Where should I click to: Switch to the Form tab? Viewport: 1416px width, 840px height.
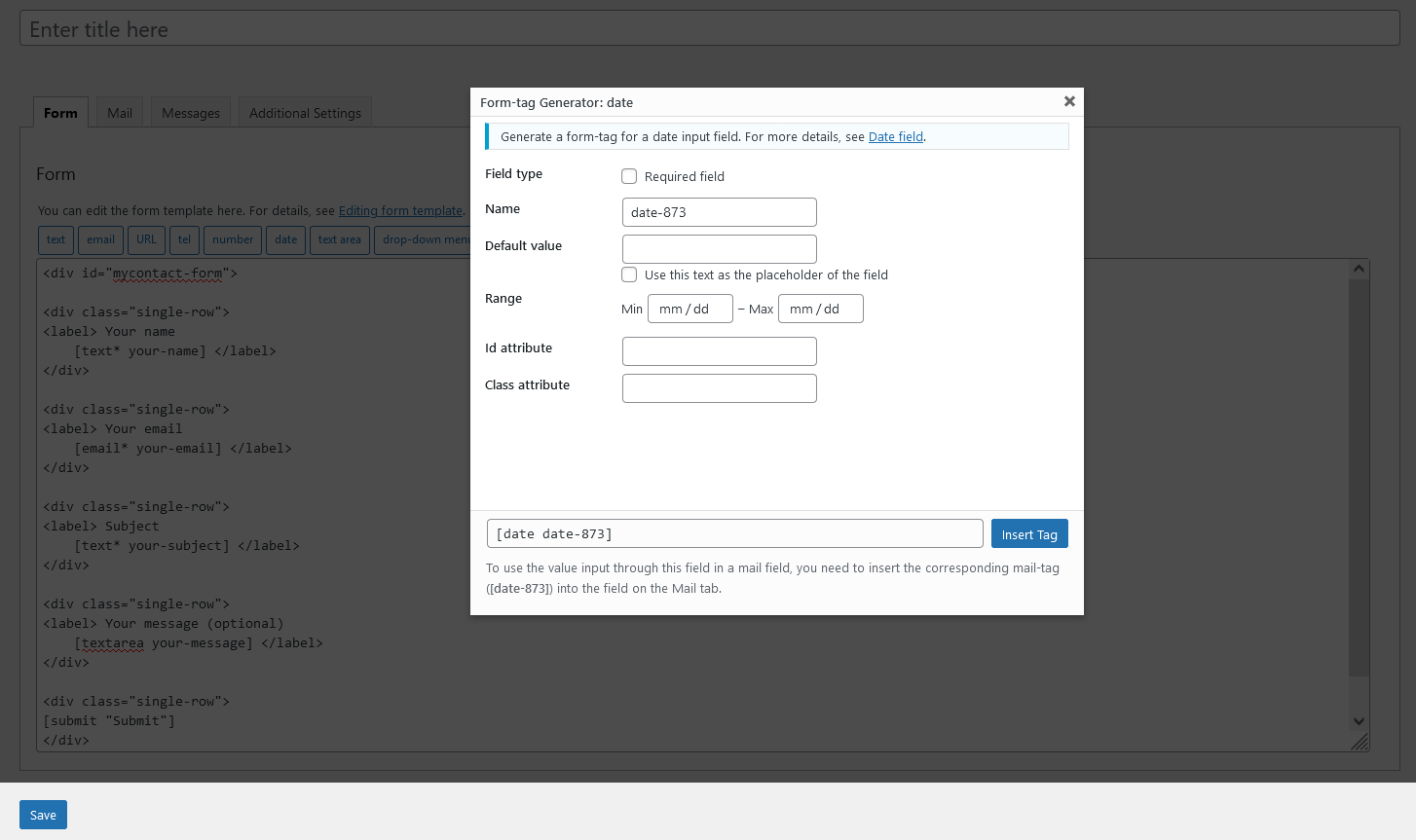coord(60,113)
